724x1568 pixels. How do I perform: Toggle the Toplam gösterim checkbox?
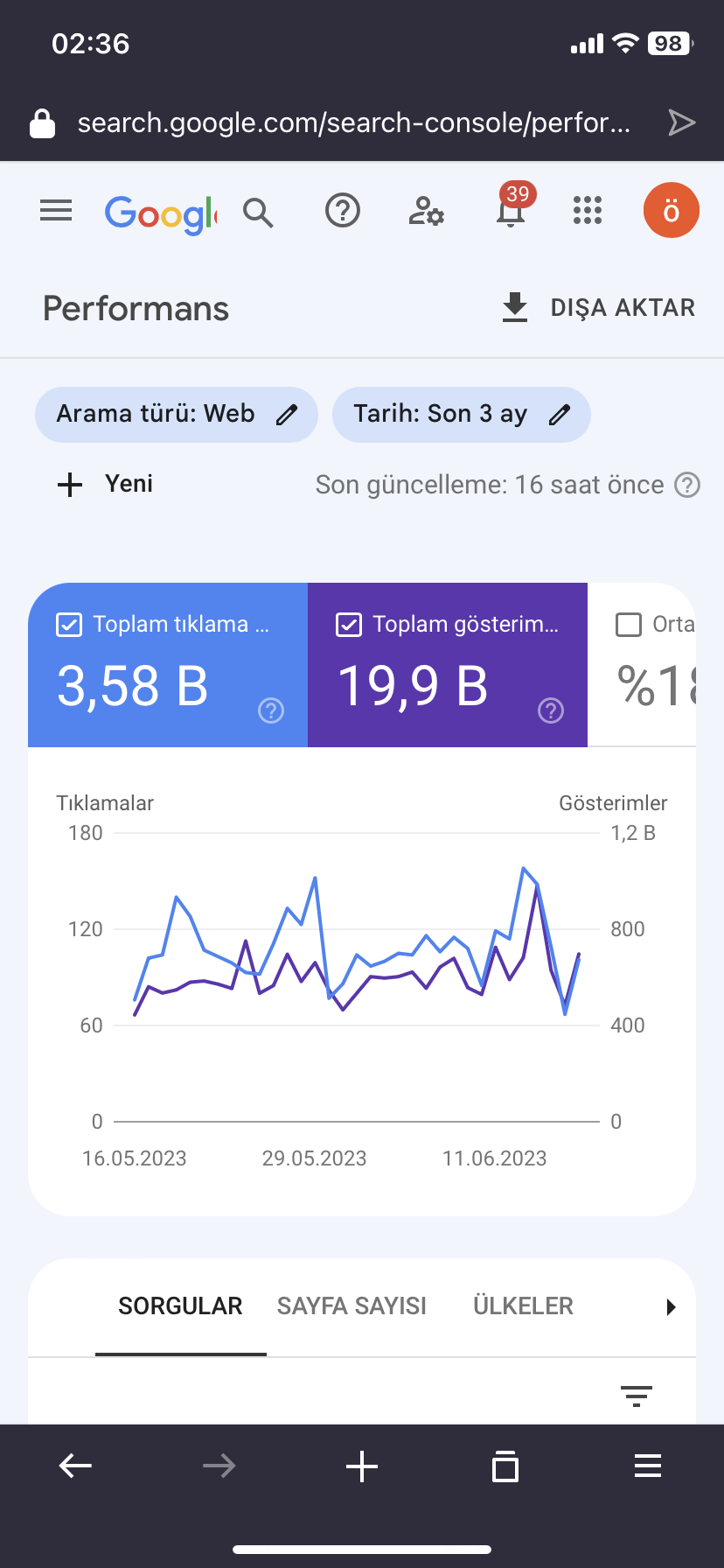pos(349,625)
